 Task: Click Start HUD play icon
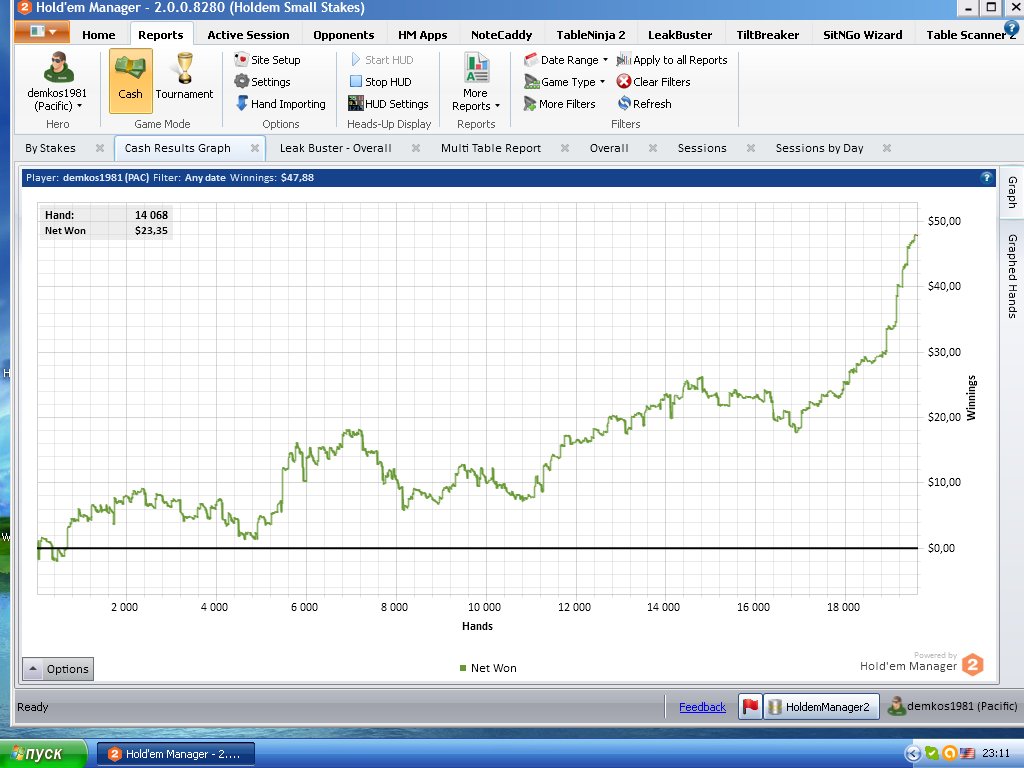point(355,59)
